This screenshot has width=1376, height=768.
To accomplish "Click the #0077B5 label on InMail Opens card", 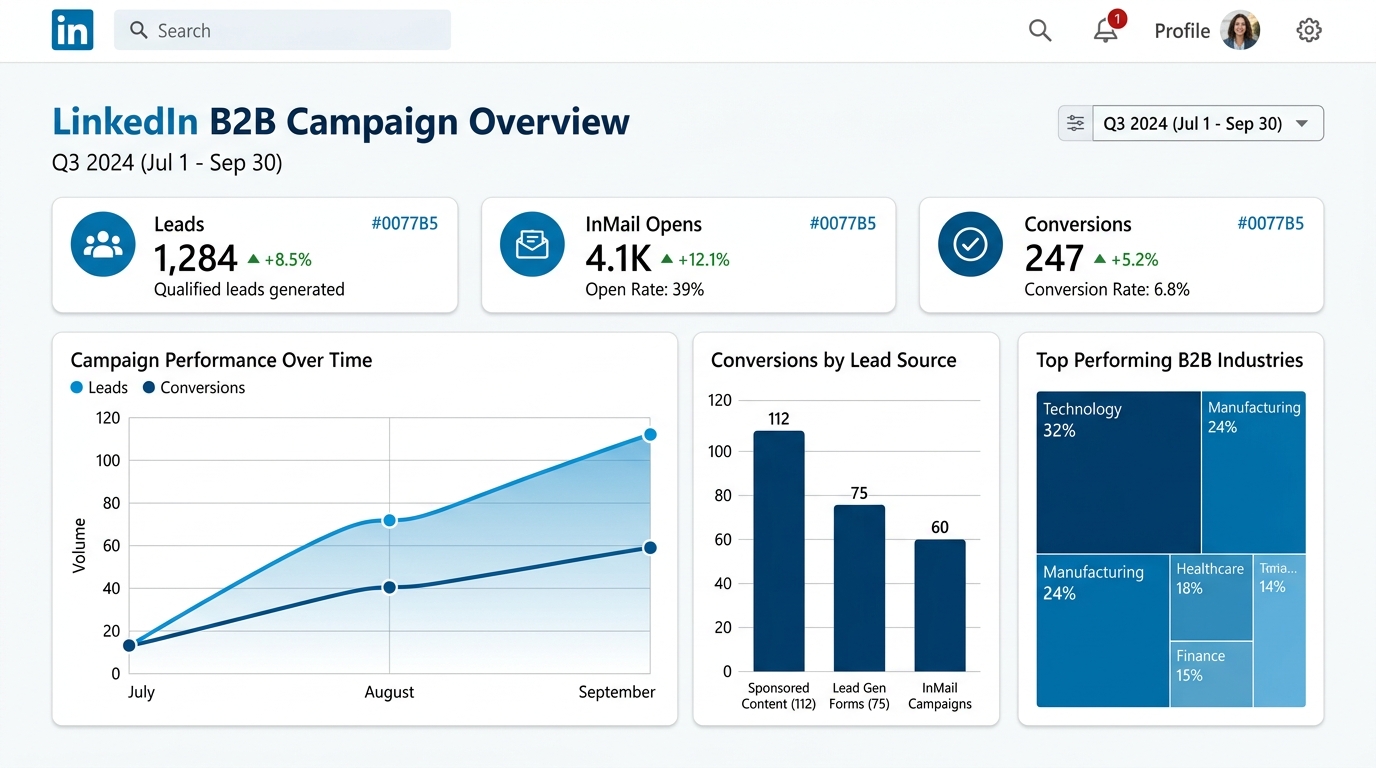I will pos(842,224).
